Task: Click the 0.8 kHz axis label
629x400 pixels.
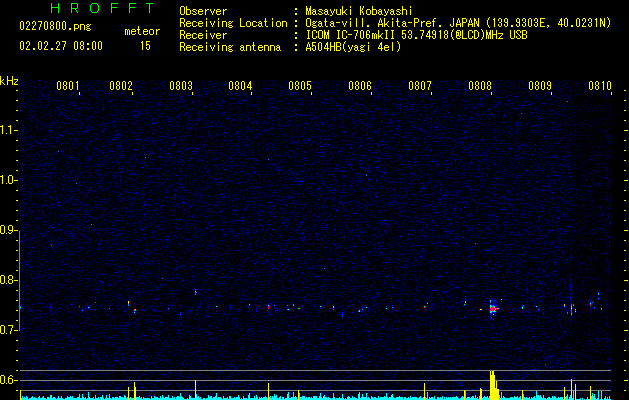Action: (9, 280)
